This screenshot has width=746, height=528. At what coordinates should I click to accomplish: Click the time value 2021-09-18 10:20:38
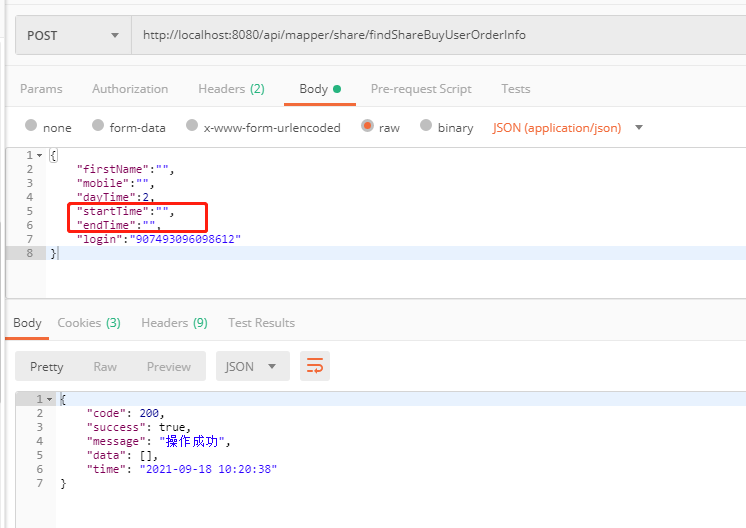pyautogui.click(x=208, y=469)
